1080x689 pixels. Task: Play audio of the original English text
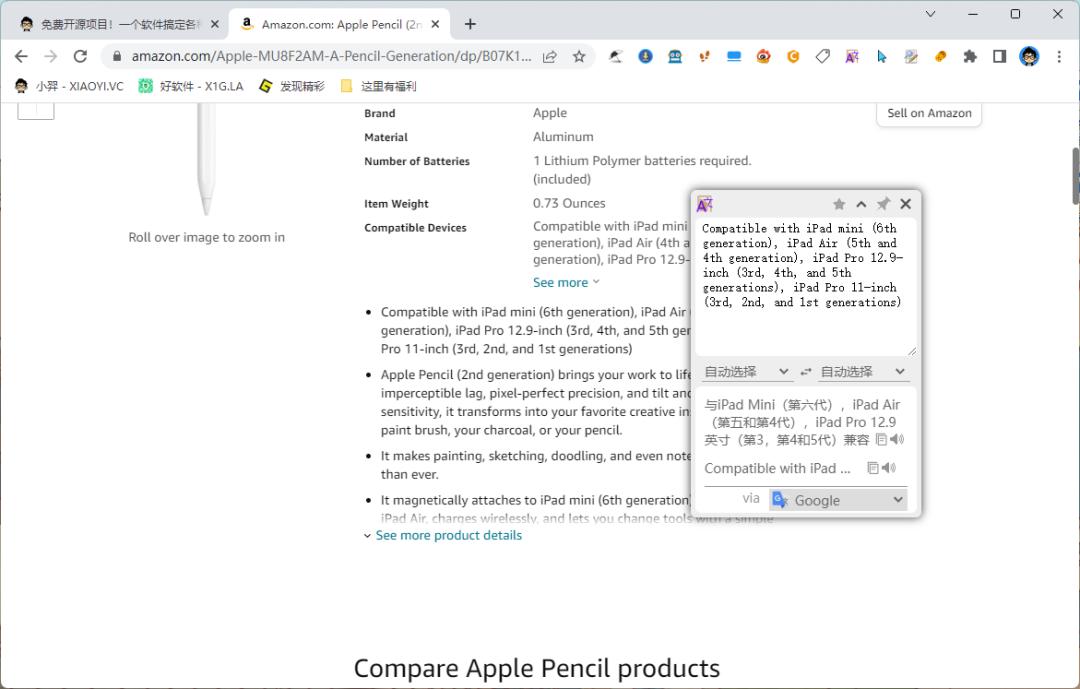(889, 468)
